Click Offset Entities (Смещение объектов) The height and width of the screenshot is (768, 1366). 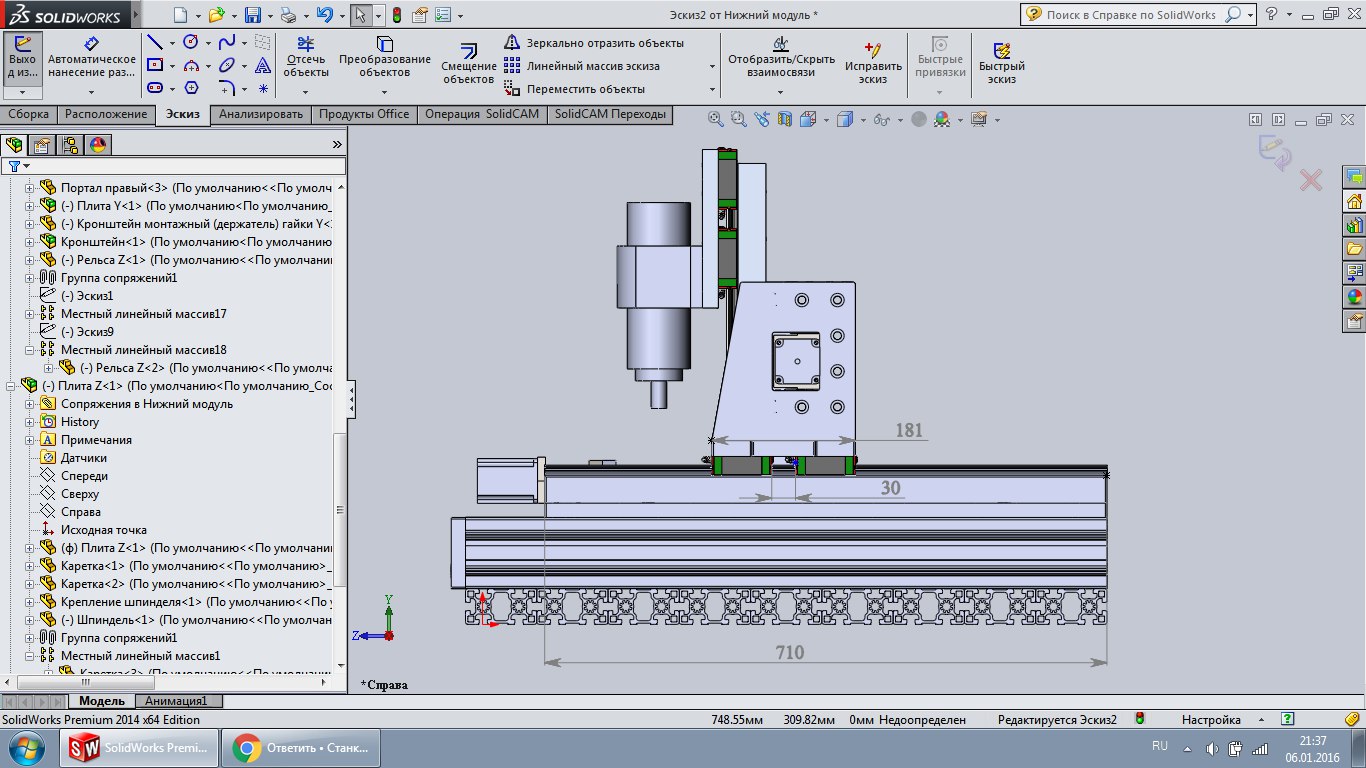tap(468, 63)
